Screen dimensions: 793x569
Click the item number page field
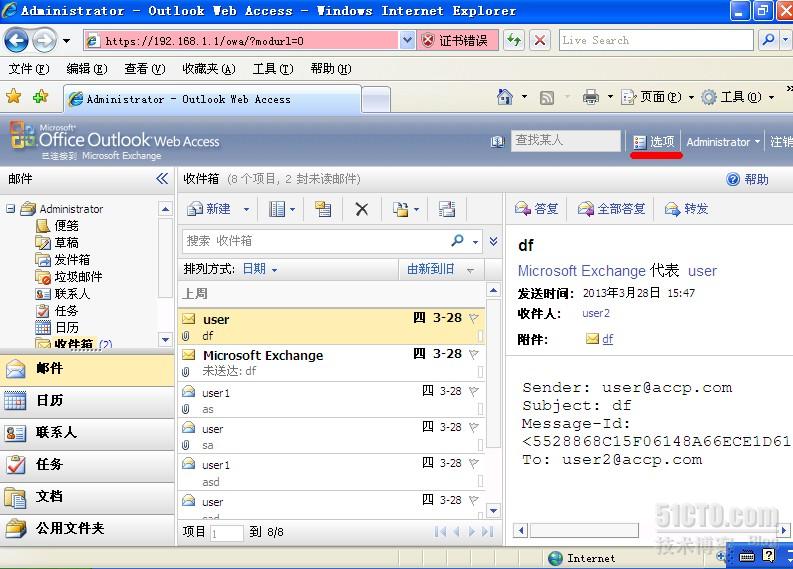(x=227, y=533)
